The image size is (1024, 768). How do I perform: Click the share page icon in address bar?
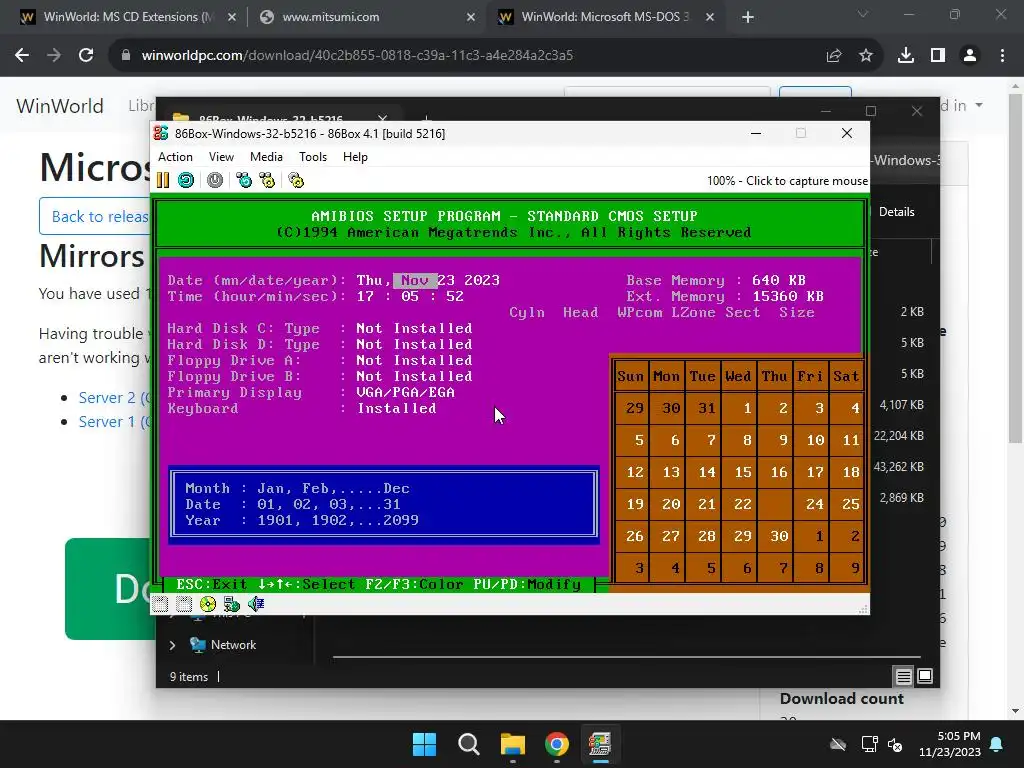coord(834,56)
